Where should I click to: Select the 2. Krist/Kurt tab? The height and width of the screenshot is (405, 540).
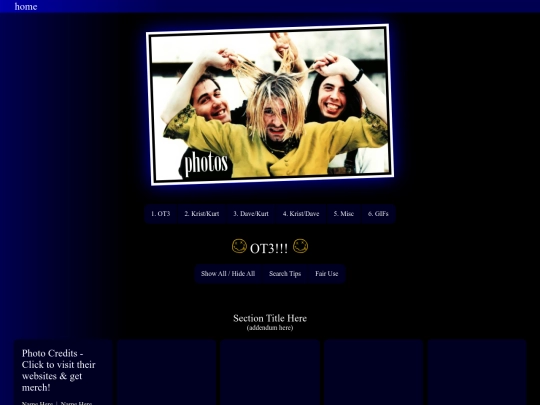(x=202, y=214)
